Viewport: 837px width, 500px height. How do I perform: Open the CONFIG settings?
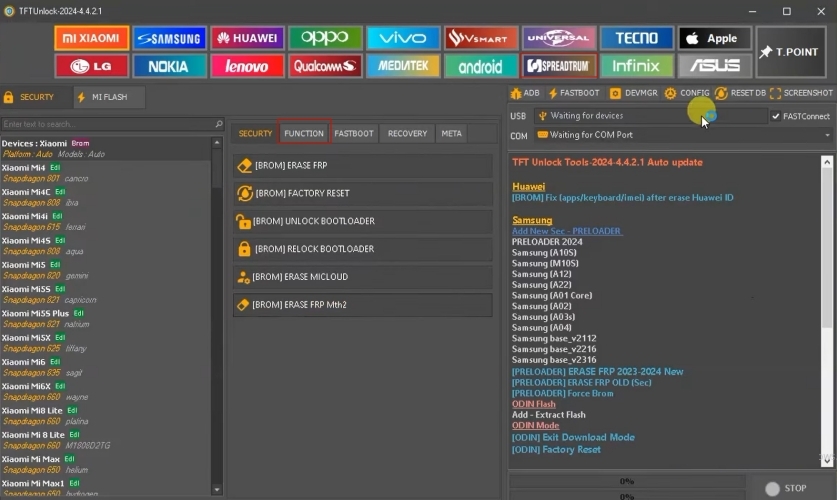click(x=687, y=93)
